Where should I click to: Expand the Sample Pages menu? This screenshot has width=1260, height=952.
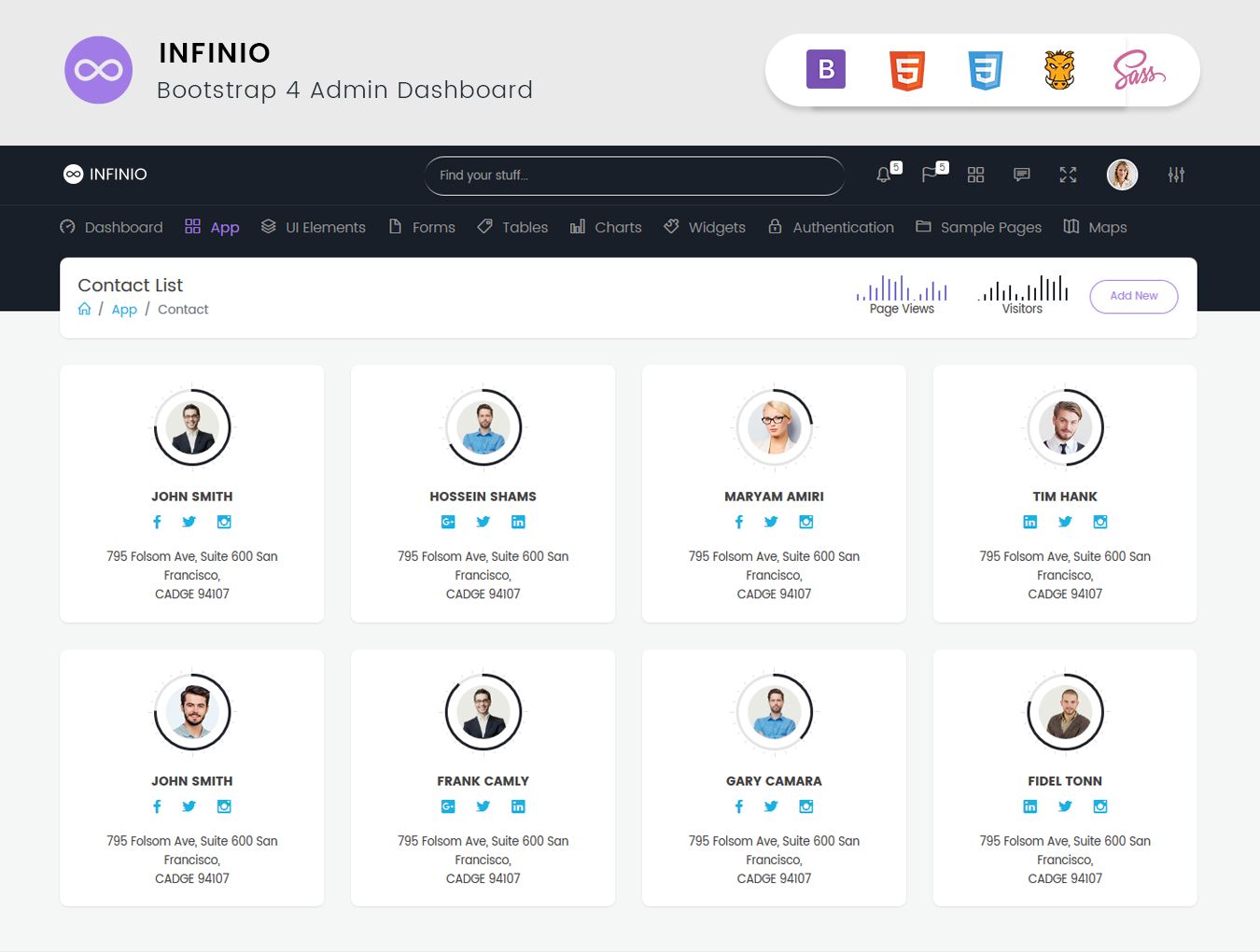pos(978,227)
